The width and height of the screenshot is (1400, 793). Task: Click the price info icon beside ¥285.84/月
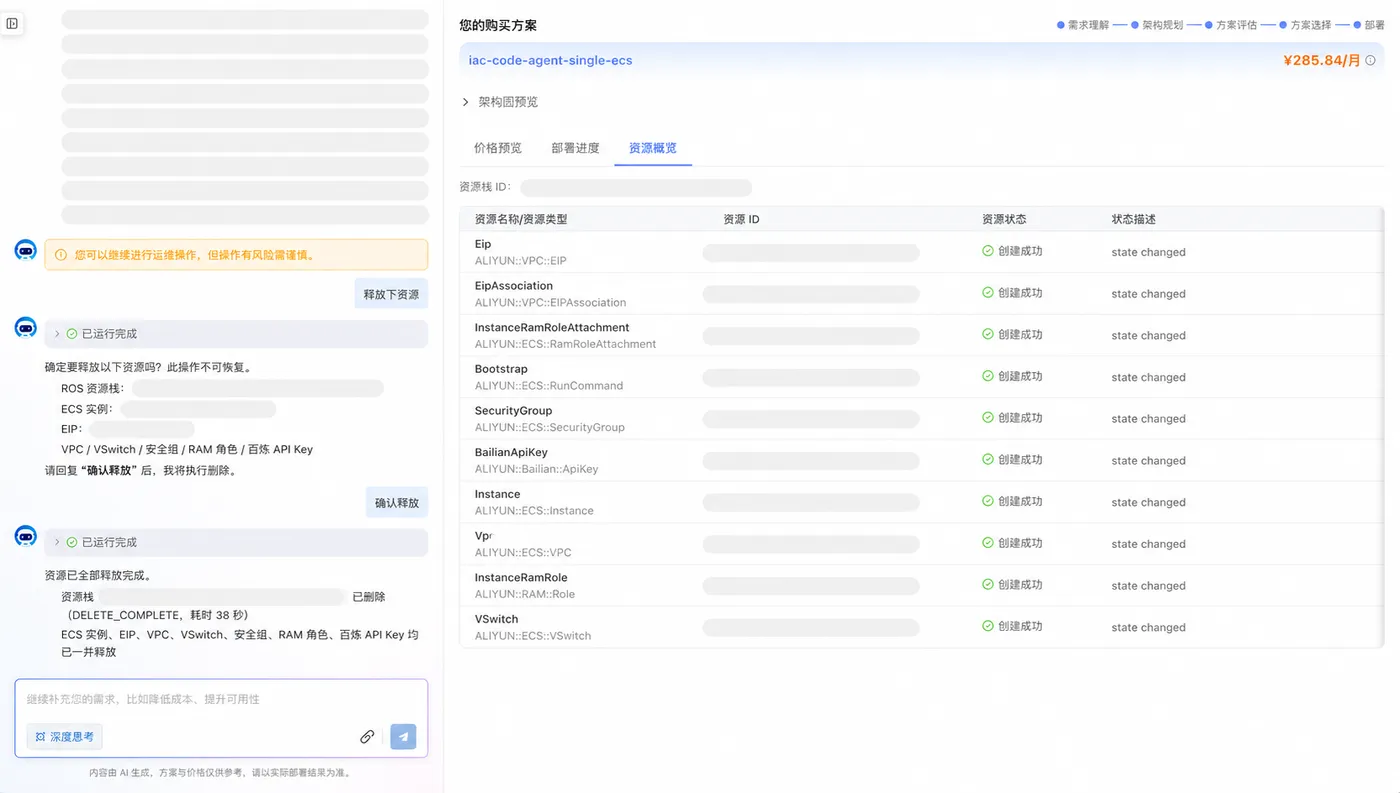(1370, 61)
